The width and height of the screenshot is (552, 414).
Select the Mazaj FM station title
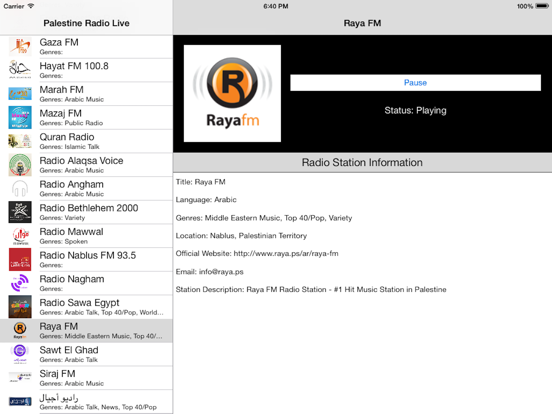[x=61, y=113]
